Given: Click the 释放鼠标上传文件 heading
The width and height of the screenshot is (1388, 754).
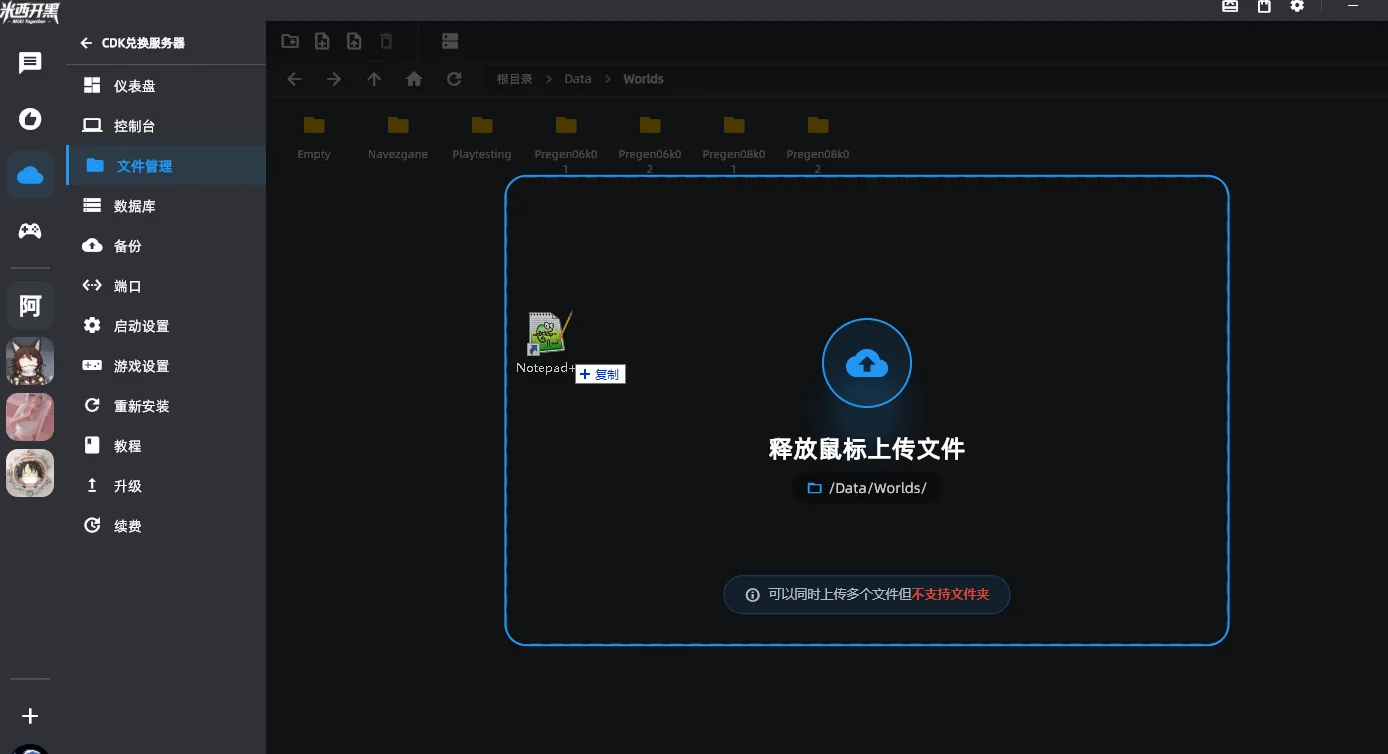Looking at the screenshot, I should click(867, 449).
